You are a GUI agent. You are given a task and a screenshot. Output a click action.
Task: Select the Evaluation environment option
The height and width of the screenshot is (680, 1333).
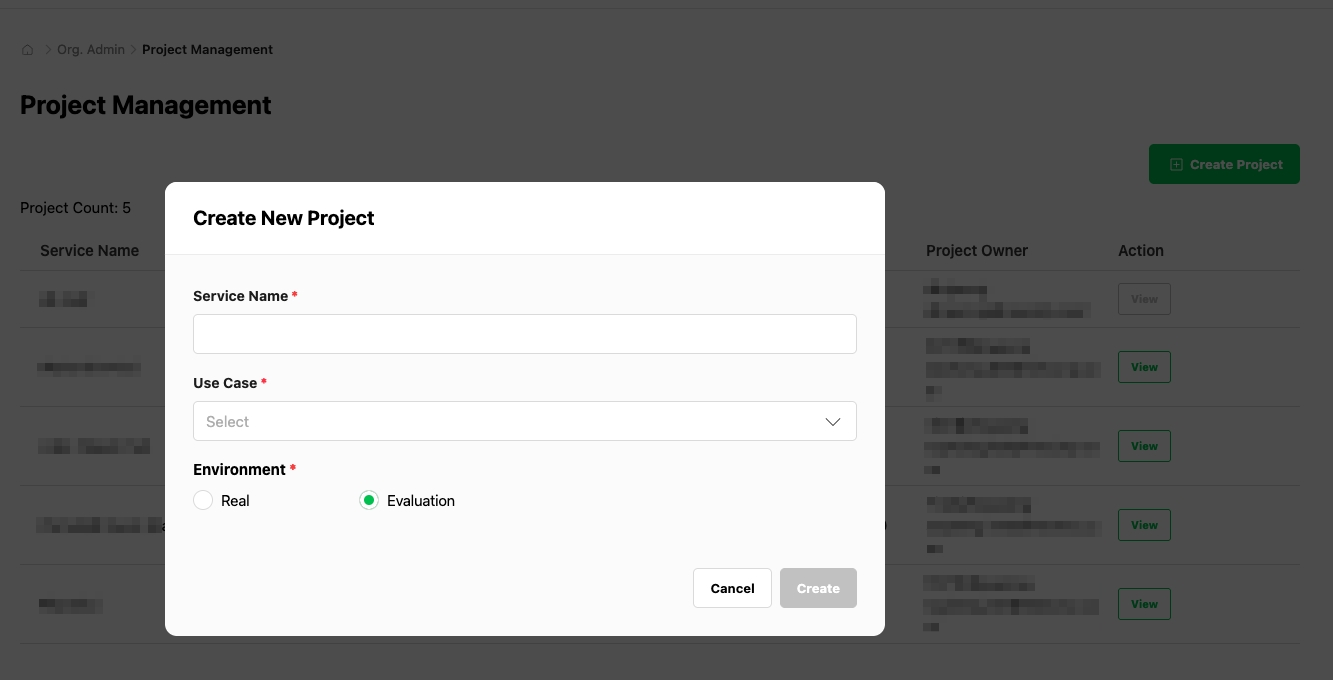click(x=369, y=499)
